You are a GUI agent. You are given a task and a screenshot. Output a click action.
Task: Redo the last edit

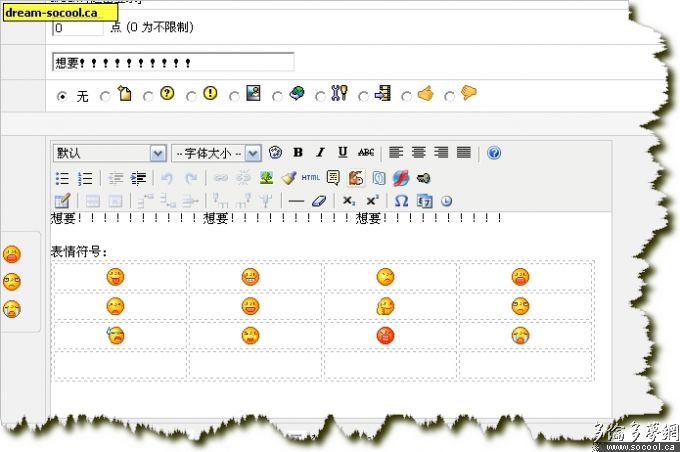(191, 178)
